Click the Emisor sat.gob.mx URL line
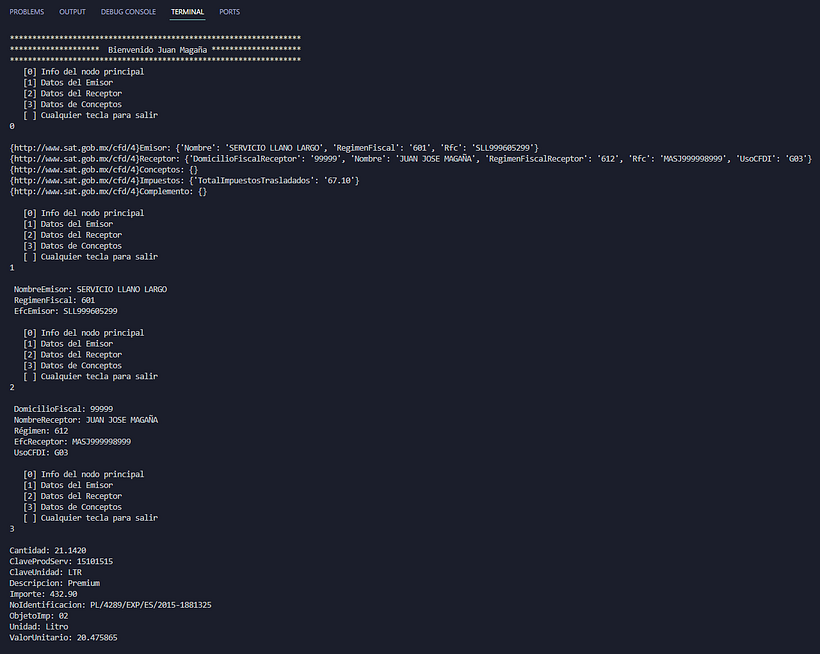Image resolution: width=820 pixels, height=654 pixels. 274,148
